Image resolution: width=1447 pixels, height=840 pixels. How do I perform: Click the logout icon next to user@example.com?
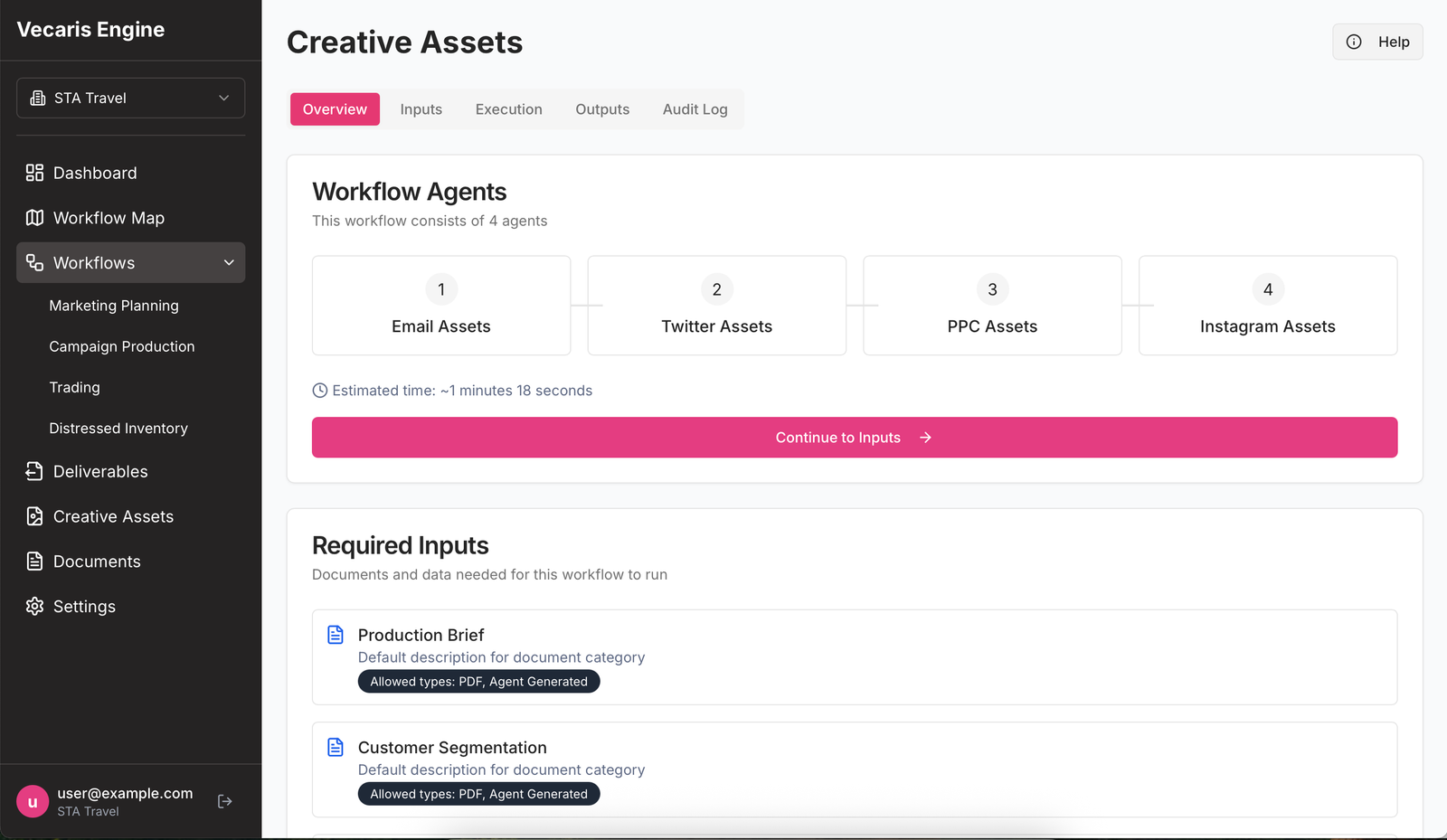(224, 800)
